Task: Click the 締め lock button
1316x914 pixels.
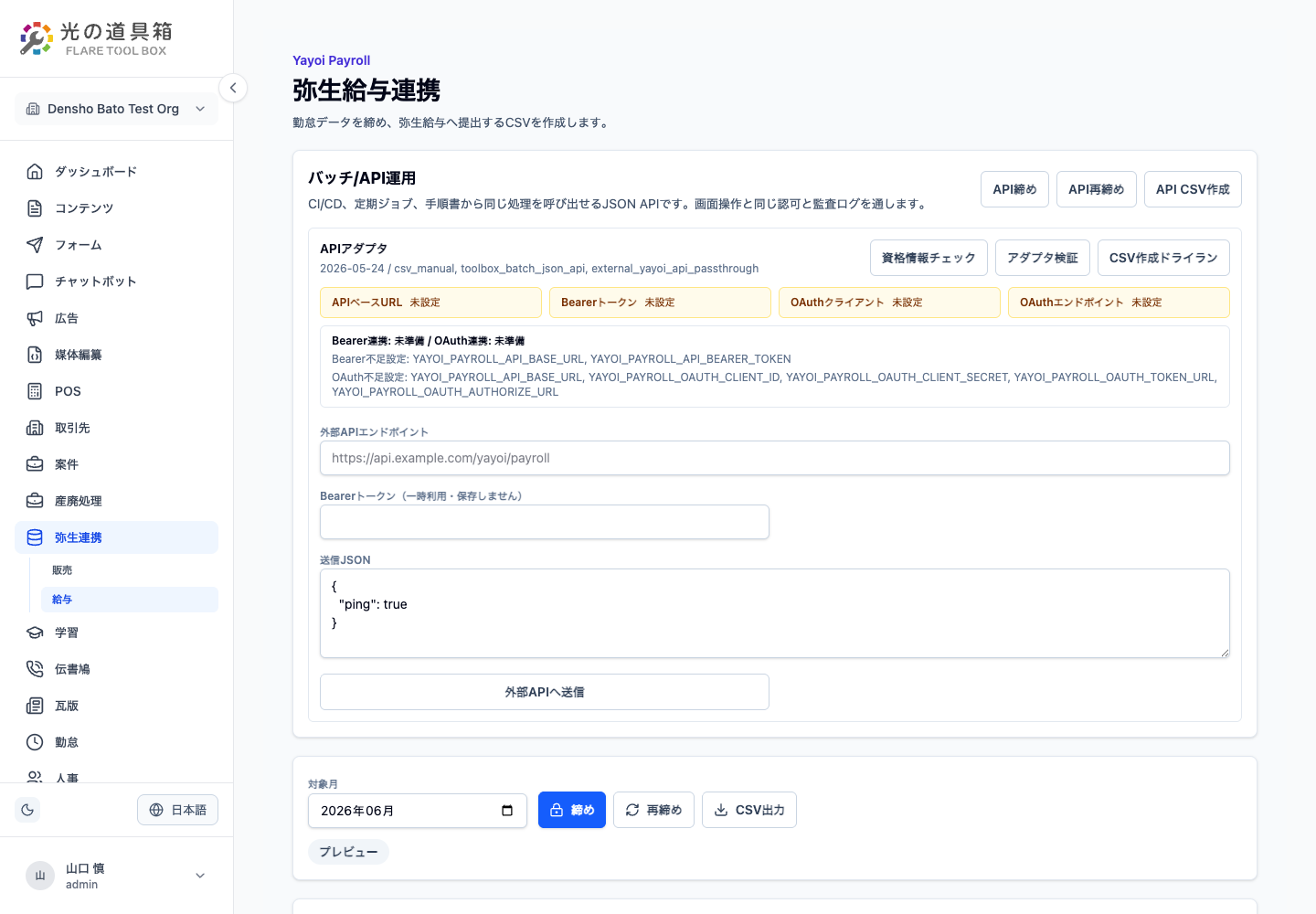Action: (x=572, y=810)
